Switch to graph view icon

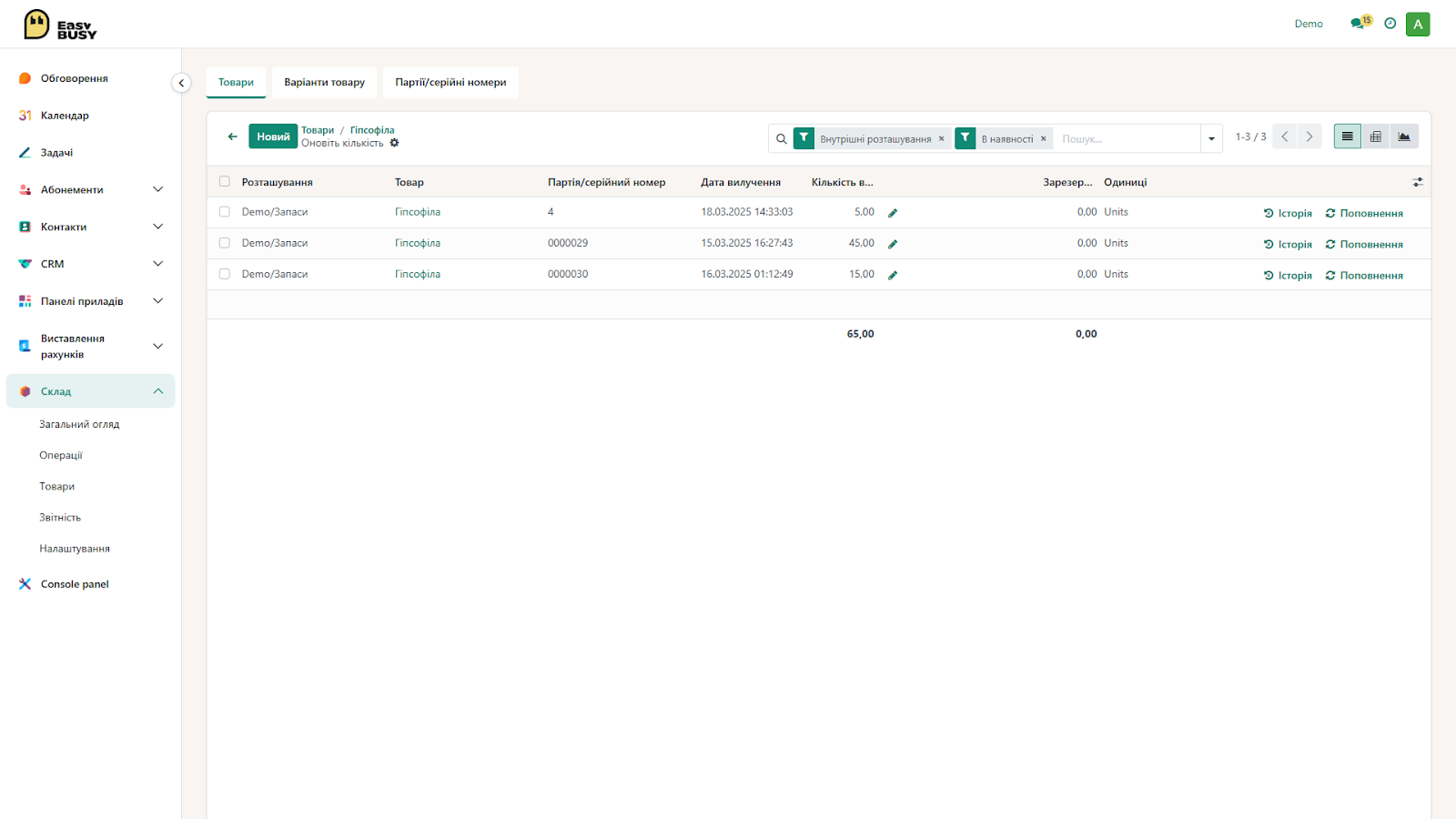point(1404,136)
